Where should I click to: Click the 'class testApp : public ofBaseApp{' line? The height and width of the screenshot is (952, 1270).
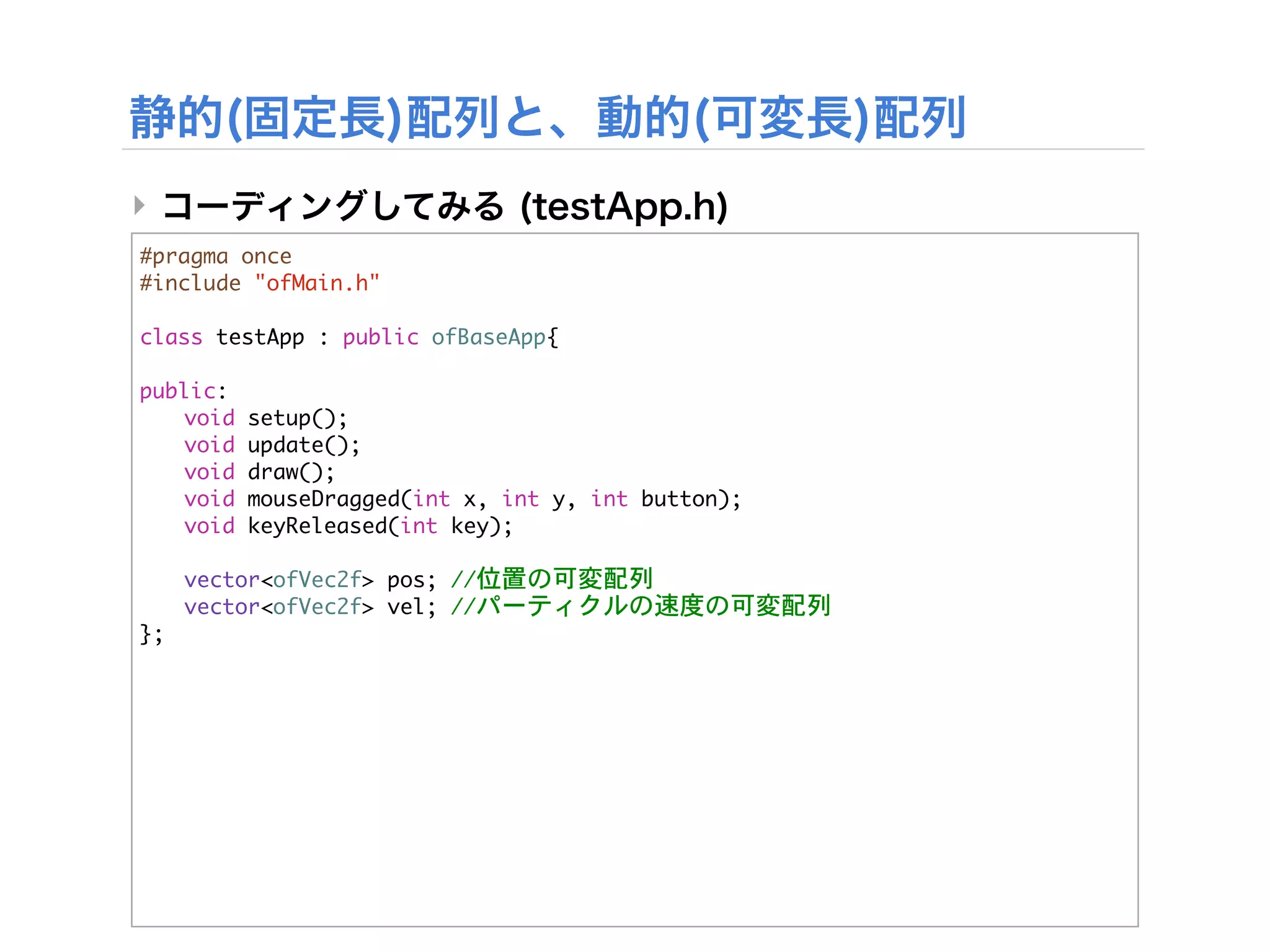coord(349,338)
